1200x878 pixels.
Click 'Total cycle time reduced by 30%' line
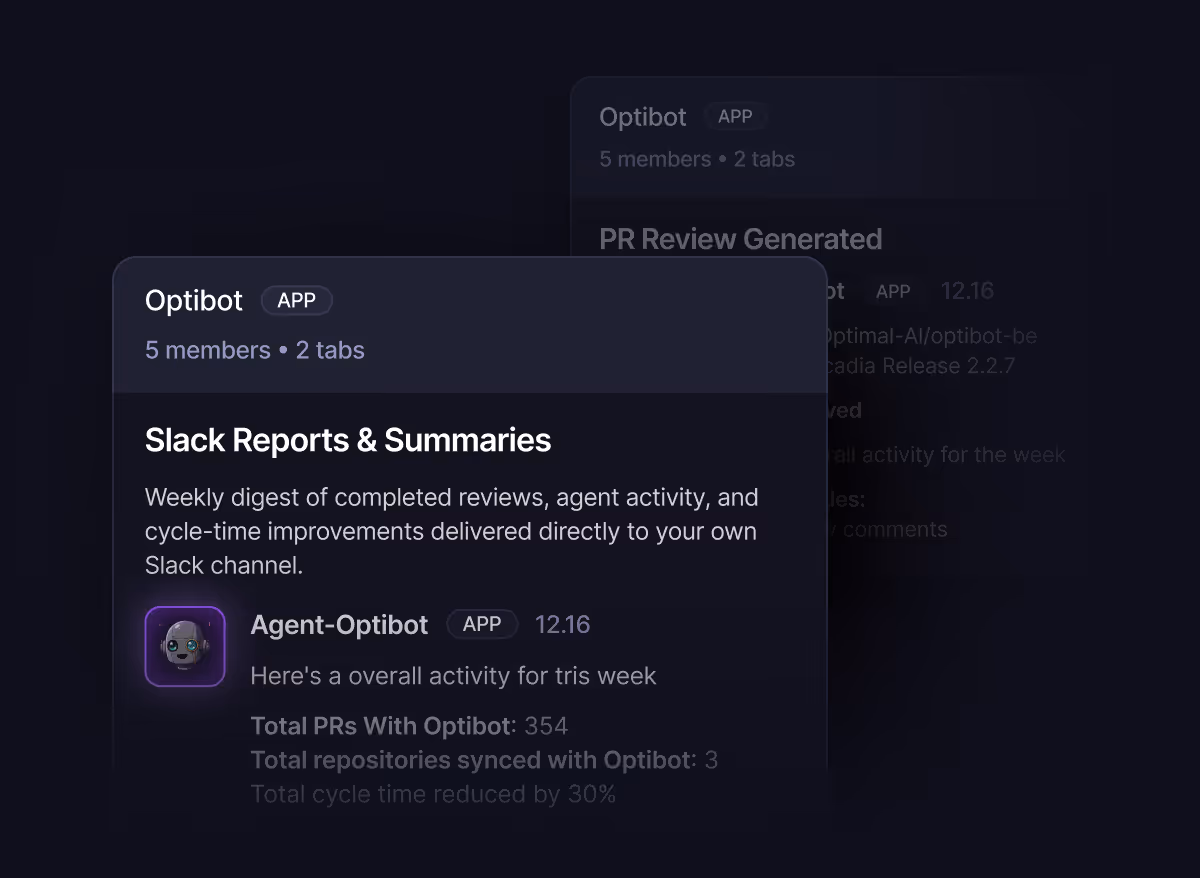pyautogui.click(x=433, y=795)
